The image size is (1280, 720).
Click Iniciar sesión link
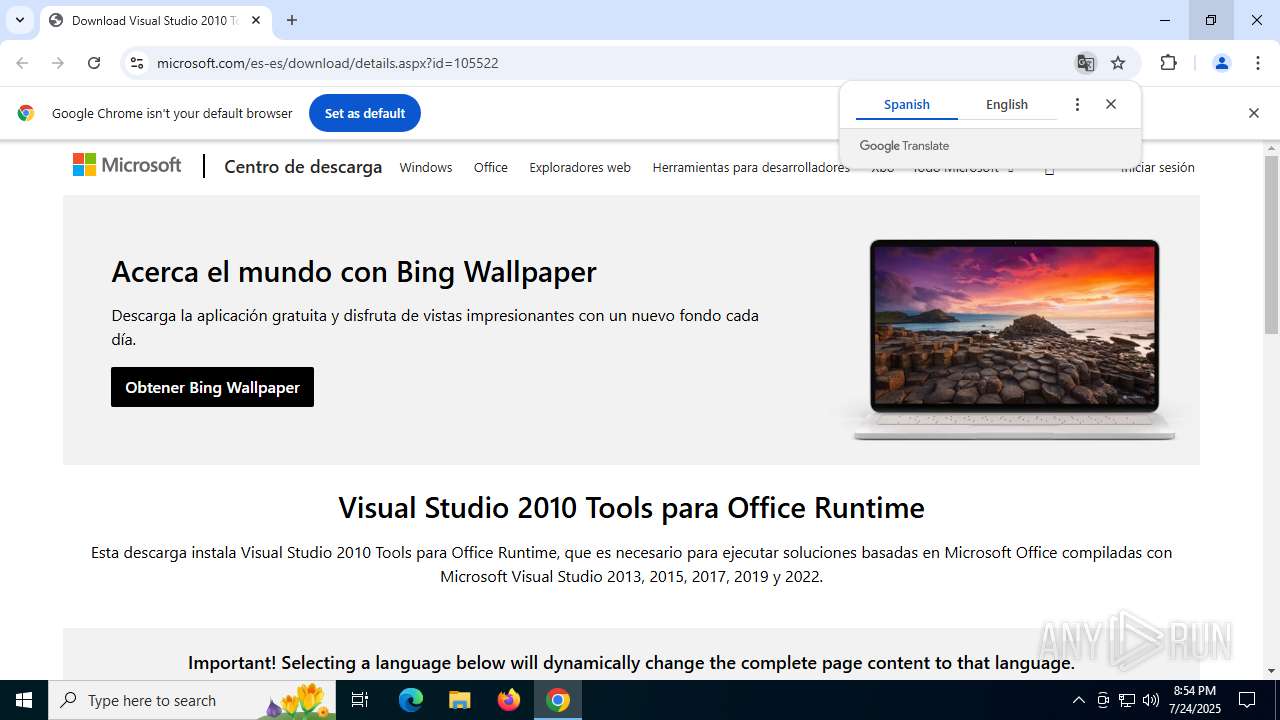point(1158,167)
